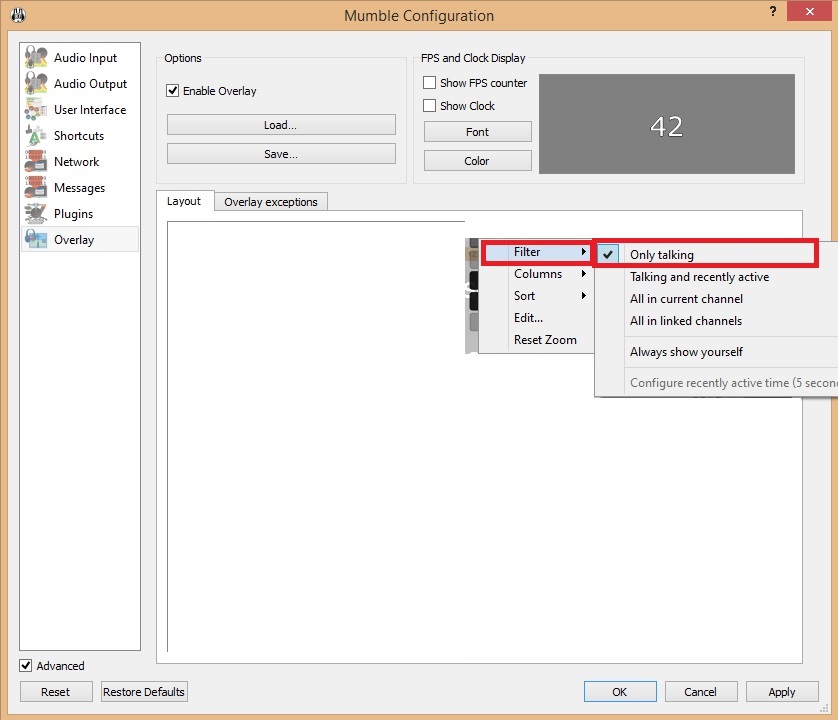The height and width of the screenshot is (720, 838).
Task: Select Reset Zoom from the context menu
Action: coord(545,339)
